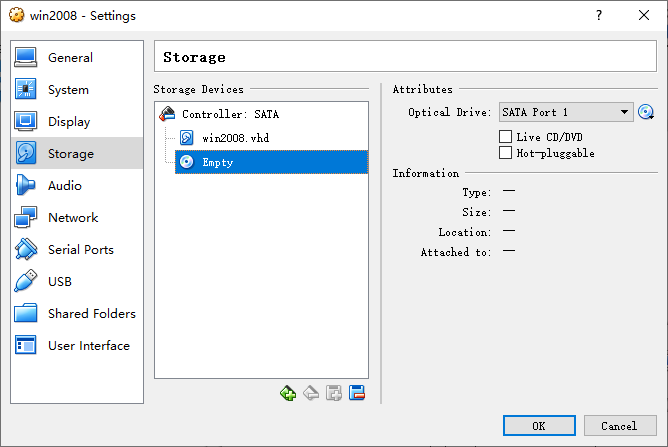
Task: Click the Empty optical disc icon
Action: click(187, 162)
